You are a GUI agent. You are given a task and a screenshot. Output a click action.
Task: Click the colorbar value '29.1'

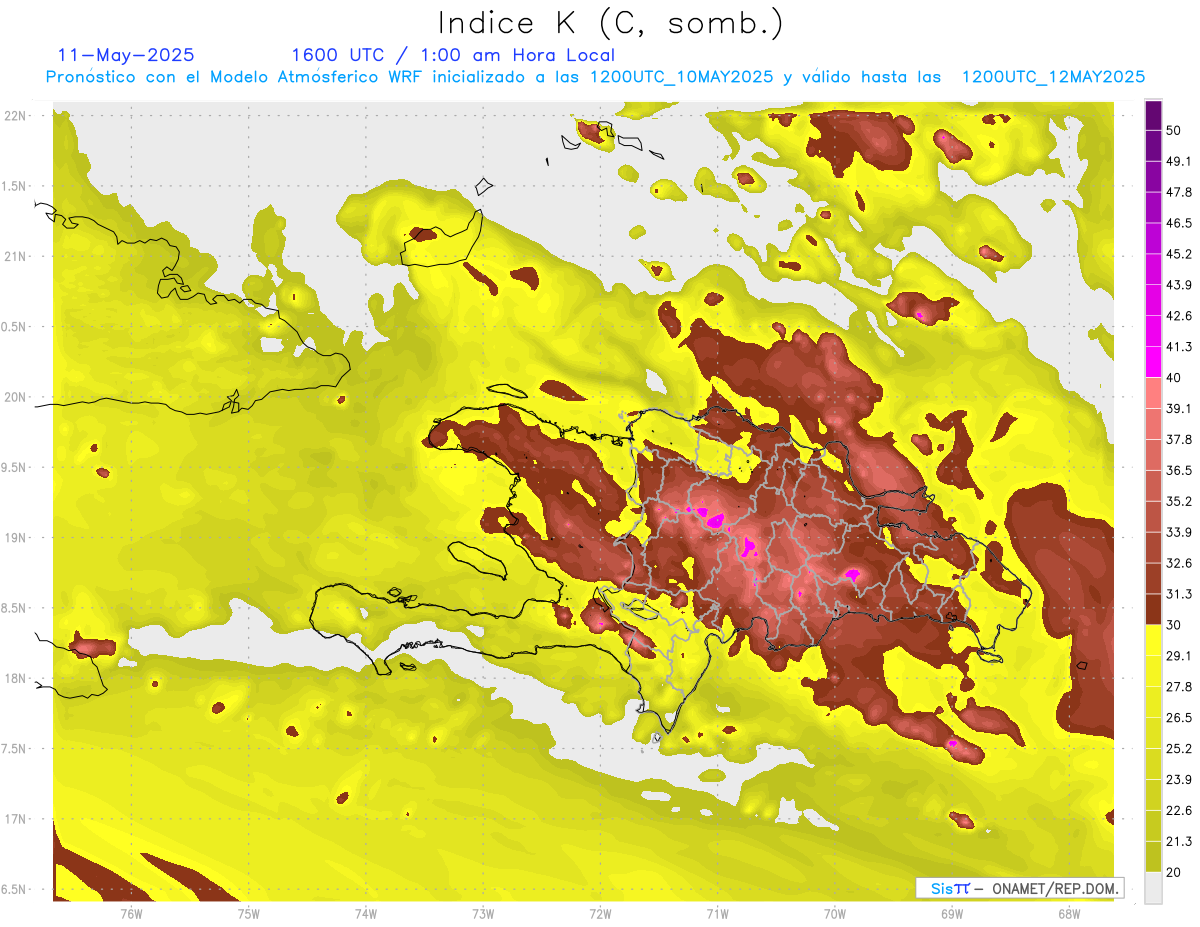tap(1179, 656)
